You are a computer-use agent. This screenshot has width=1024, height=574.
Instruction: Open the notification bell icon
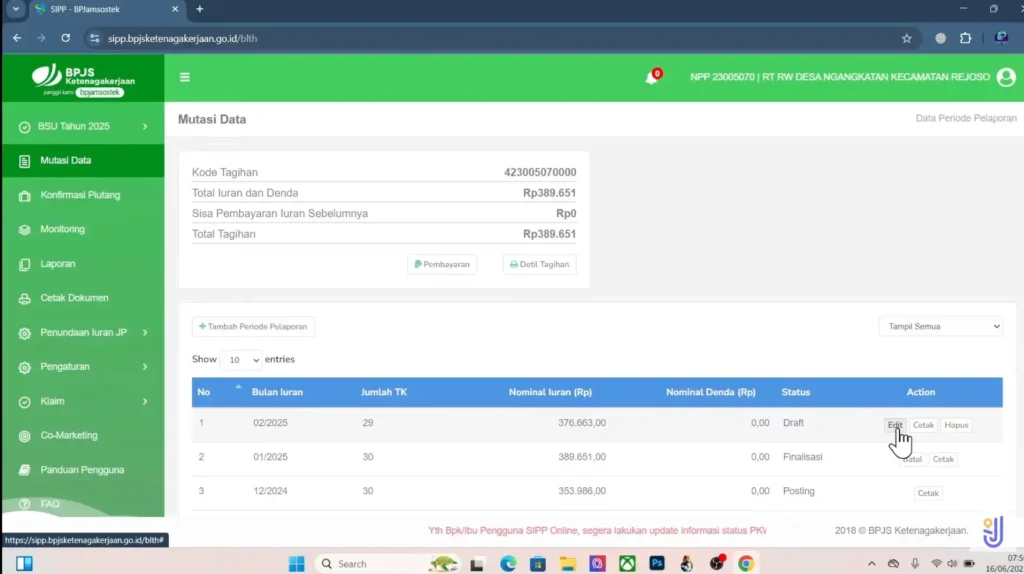652,78
